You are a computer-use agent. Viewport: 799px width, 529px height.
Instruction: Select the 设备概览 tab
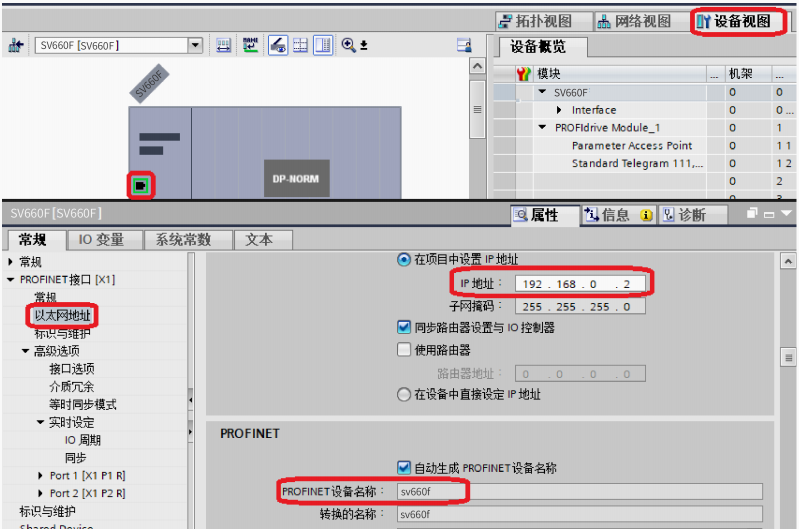pyautogui.click(x=542, y=47)
